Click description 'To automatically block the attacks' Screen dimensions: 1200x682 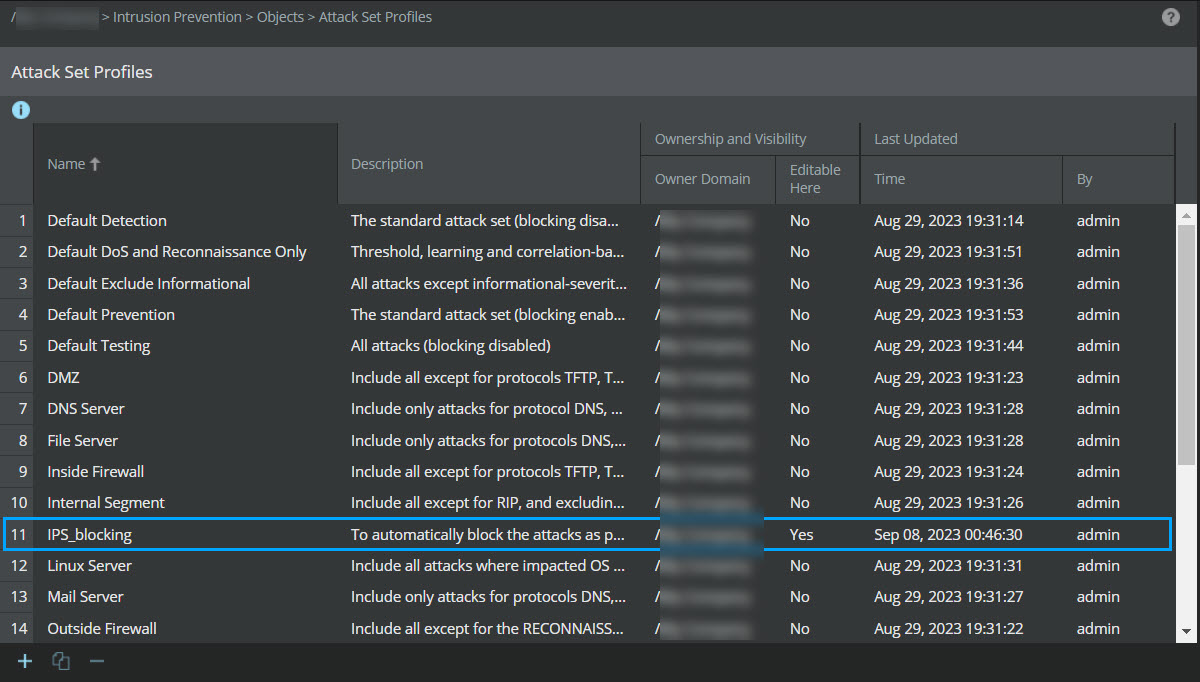coord(488,535)
